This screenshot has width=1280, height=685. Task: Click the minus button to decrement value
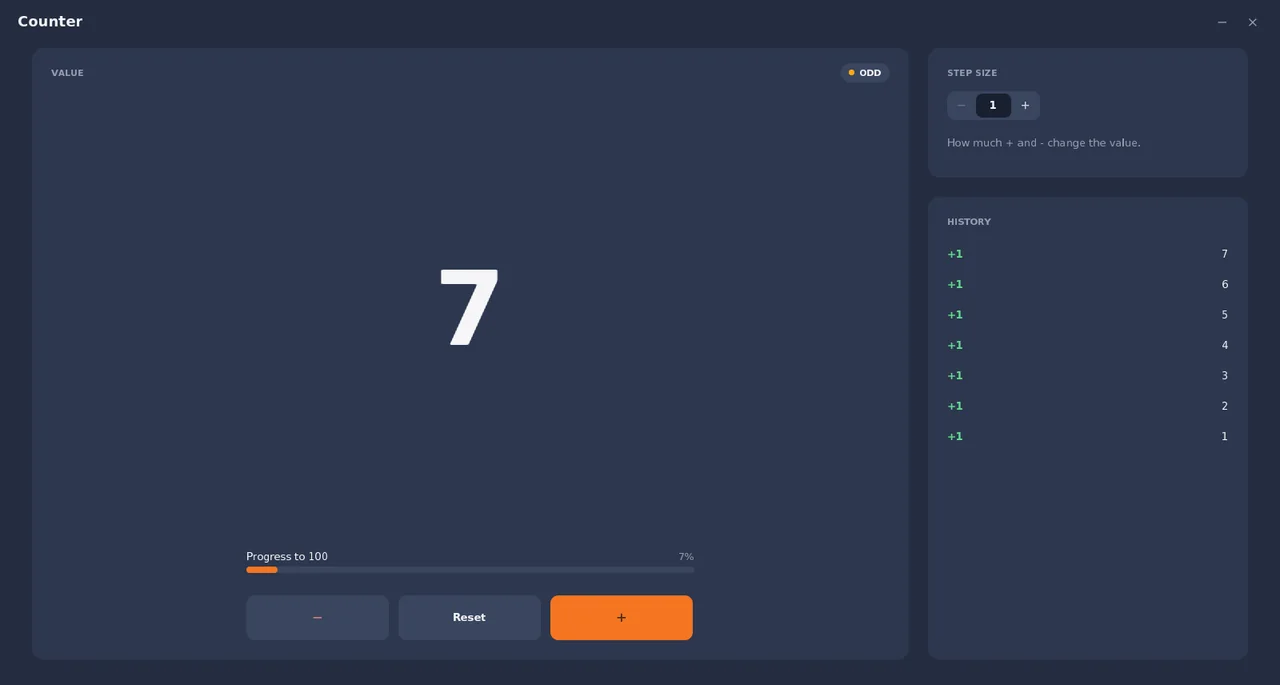click(x=317, y=618)
